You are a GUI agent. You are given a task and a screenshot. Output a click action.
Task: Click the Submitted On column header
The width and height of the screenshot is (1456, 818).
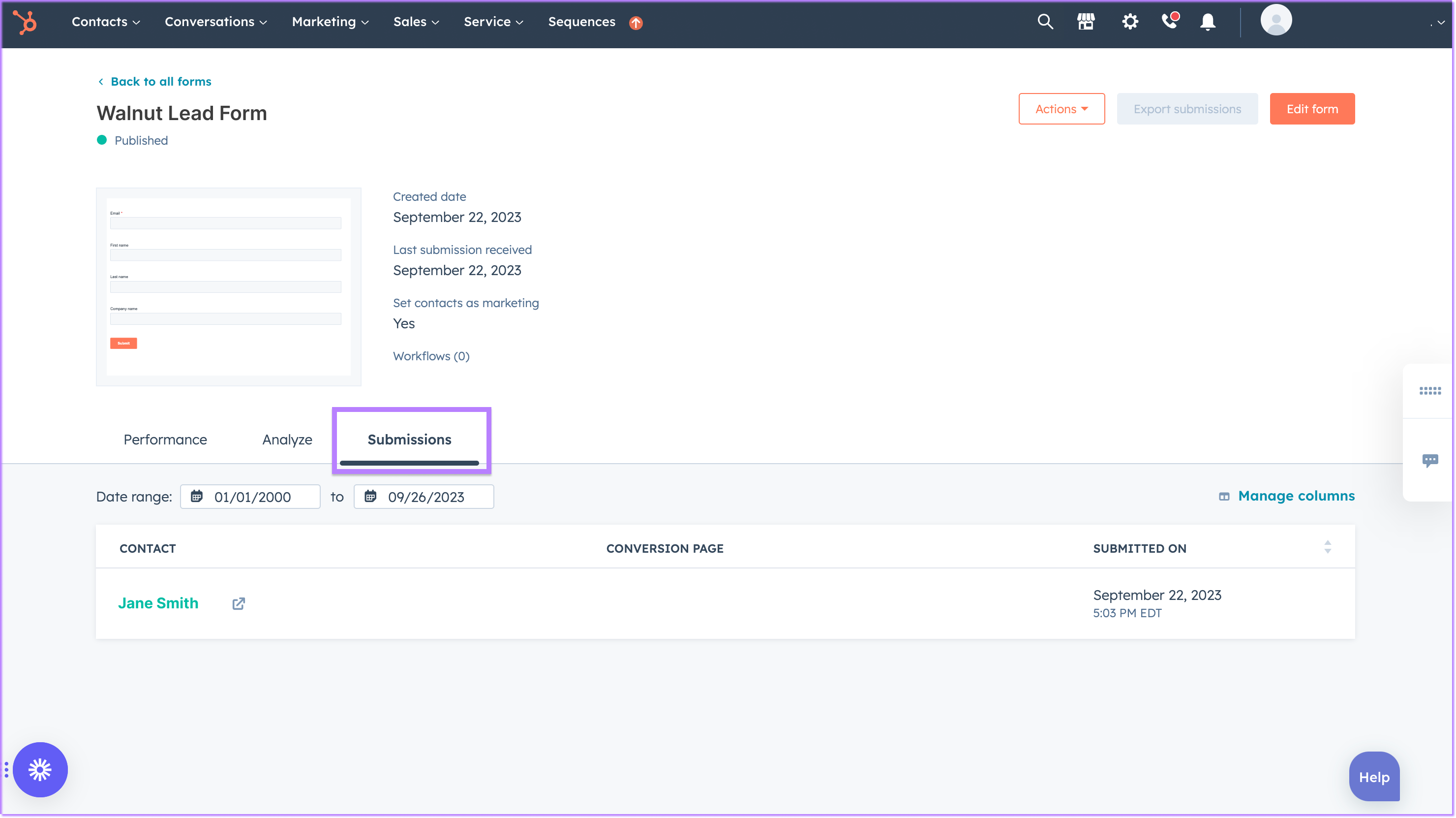pyautogui.click(x=1140, y=548)
